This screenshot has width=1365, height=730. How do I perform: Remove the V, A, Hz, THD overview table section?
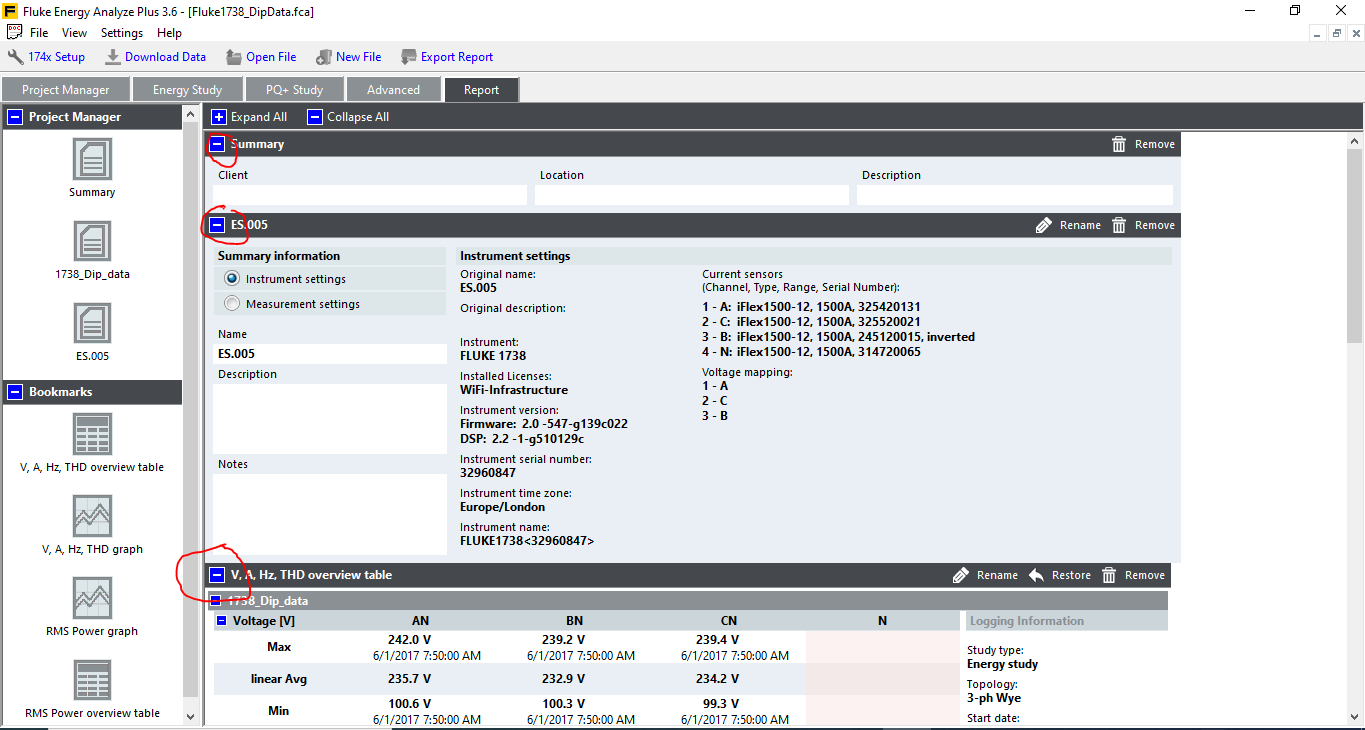(1133, 575)
